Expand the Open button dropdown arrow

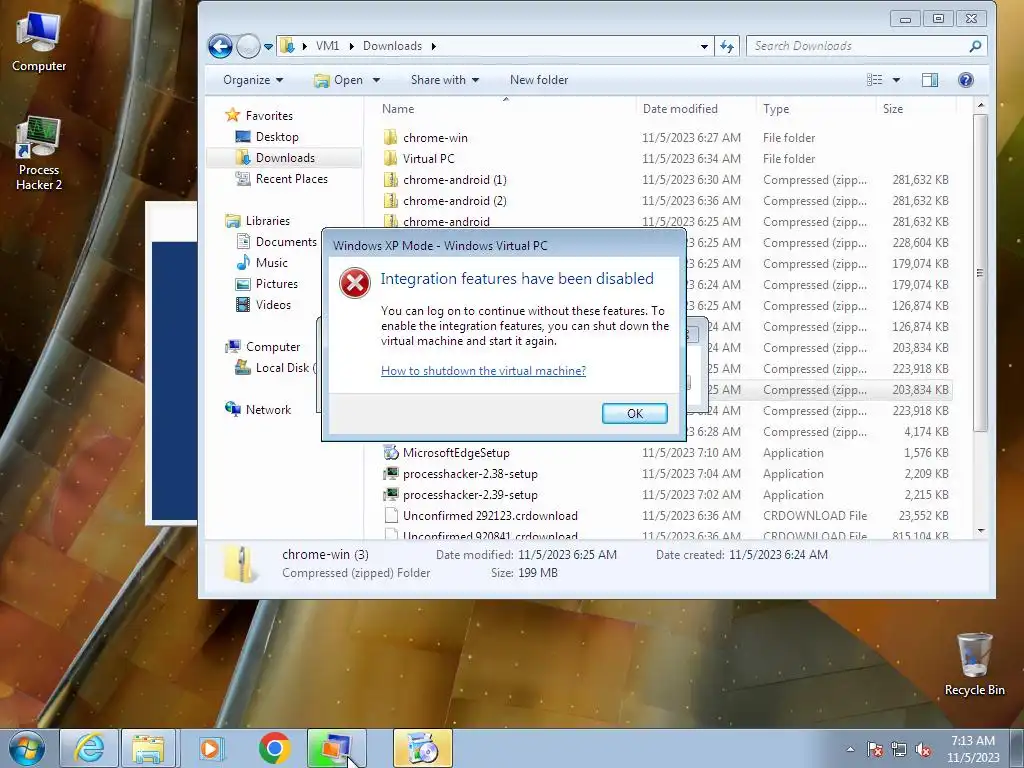[x=376, y=80]
